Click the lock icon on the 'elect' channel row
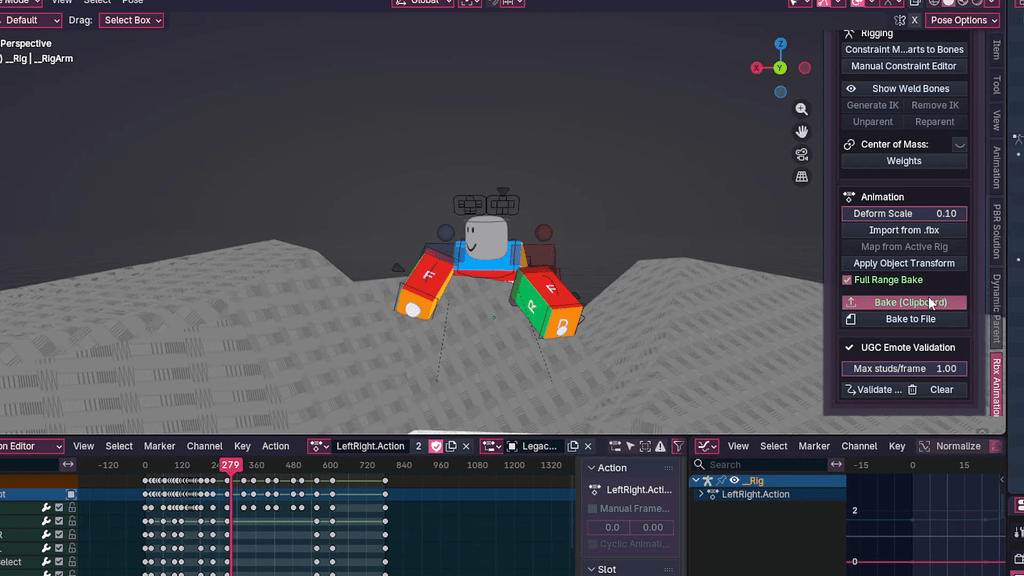 (72, 562)
